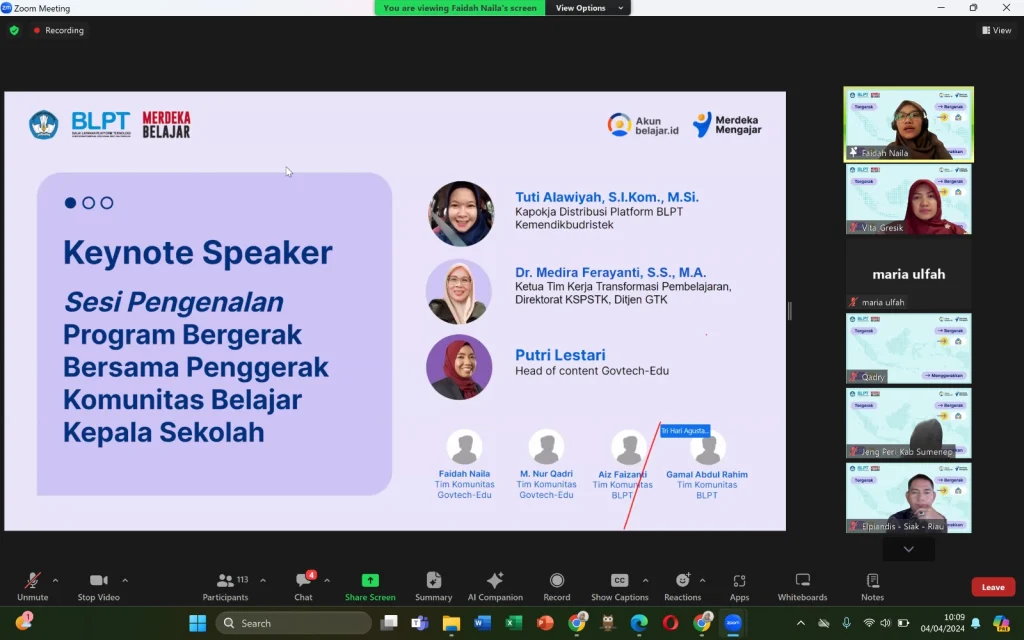
Task: Open the Participants panel
Action: click(225, 586)
